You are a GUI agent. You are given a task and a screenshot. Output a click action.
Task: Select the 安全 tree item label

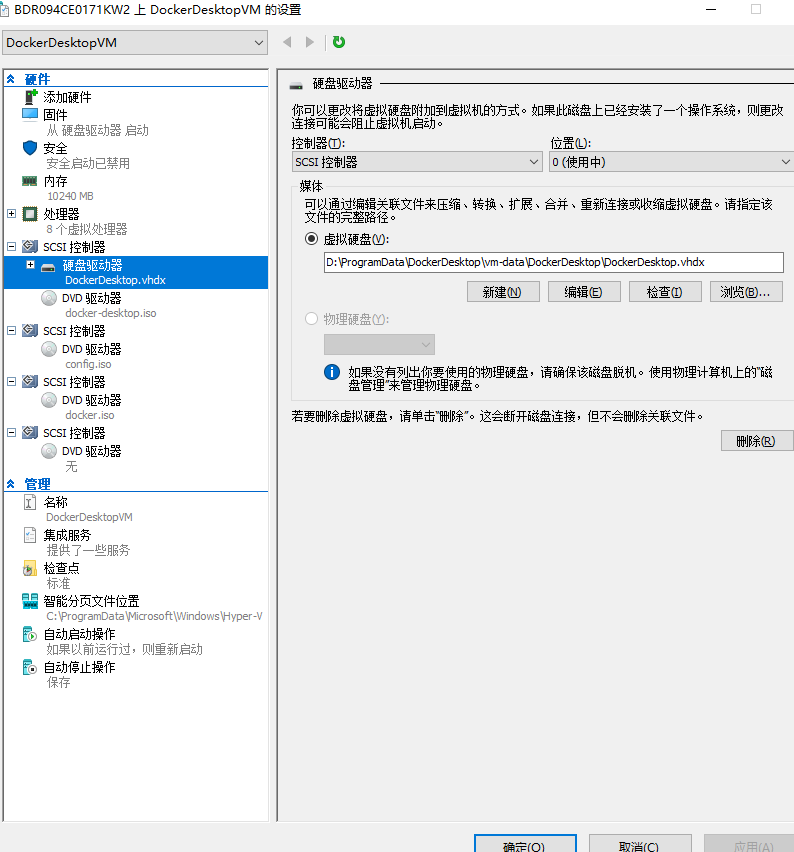pos(55,148)
